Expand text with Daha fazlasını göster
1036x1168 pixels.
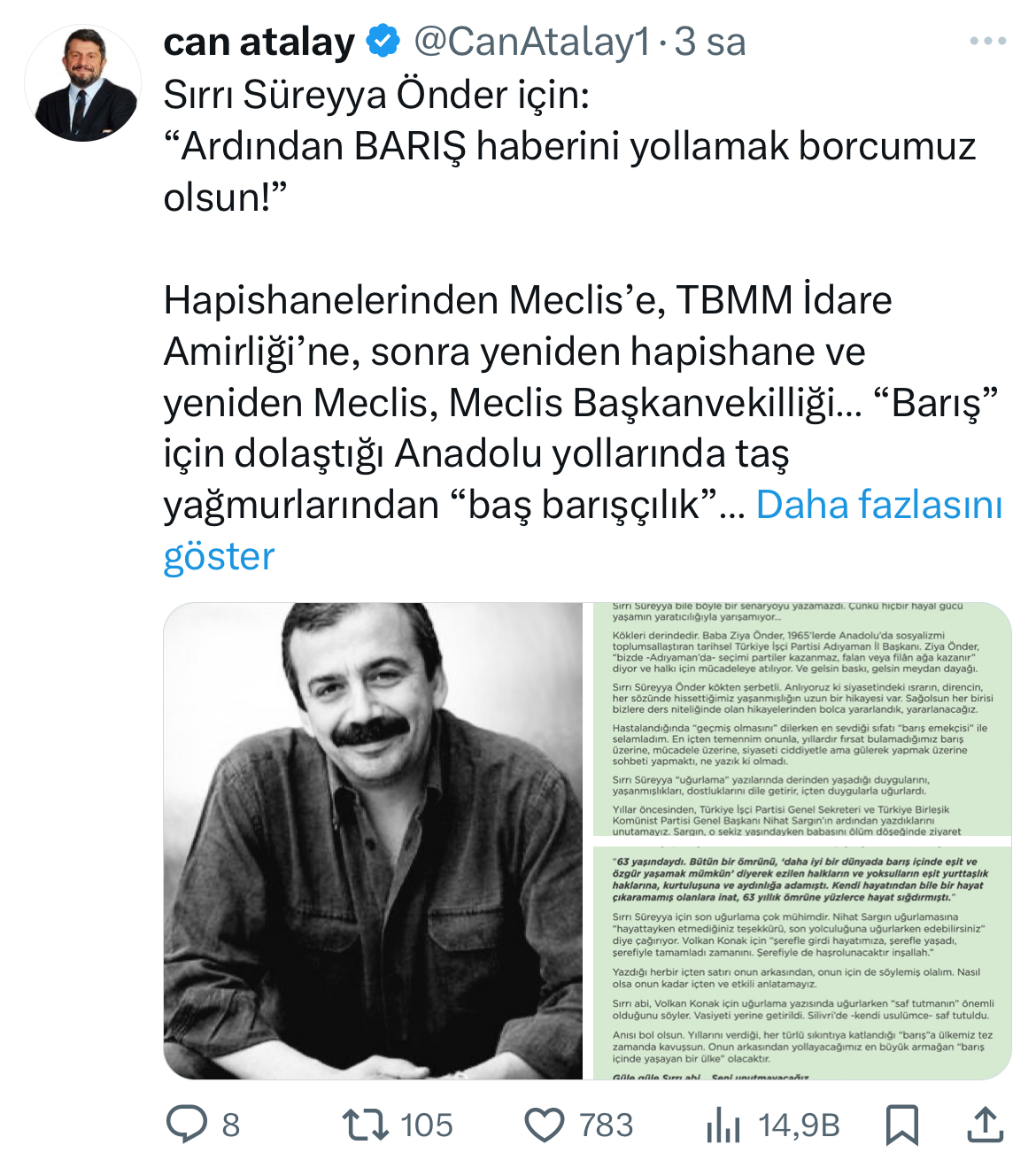coord(583,530)
